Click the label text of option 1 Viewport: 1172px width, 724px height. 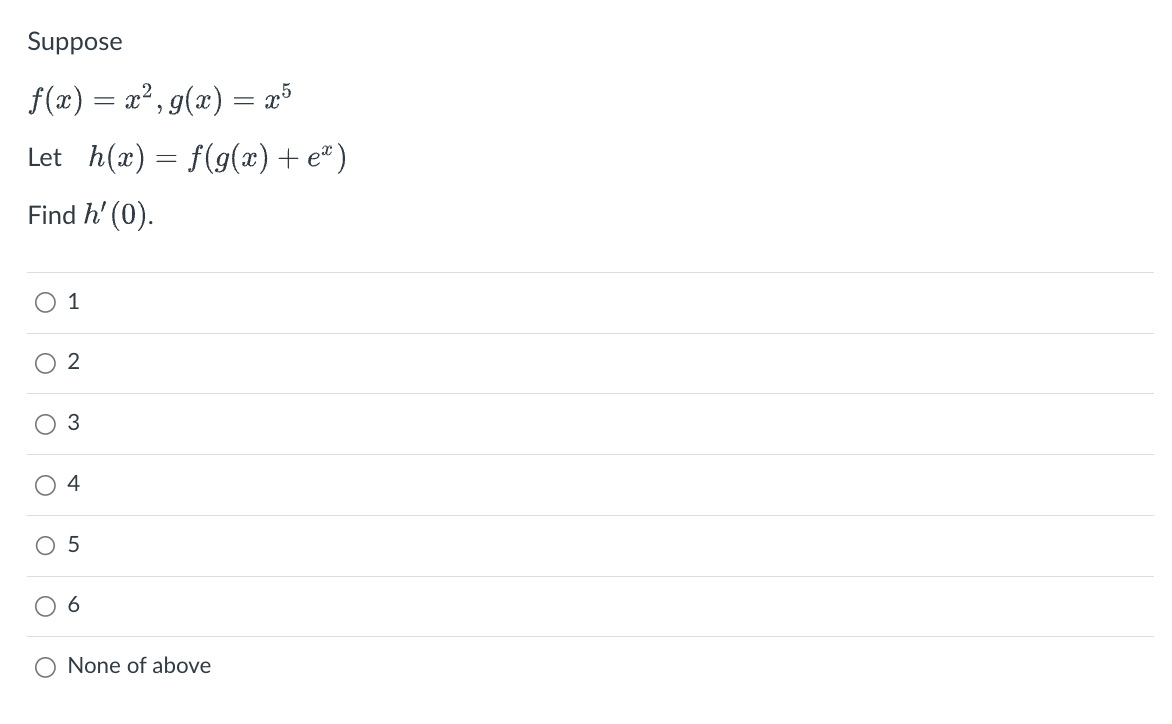click(x=72, y=301)
